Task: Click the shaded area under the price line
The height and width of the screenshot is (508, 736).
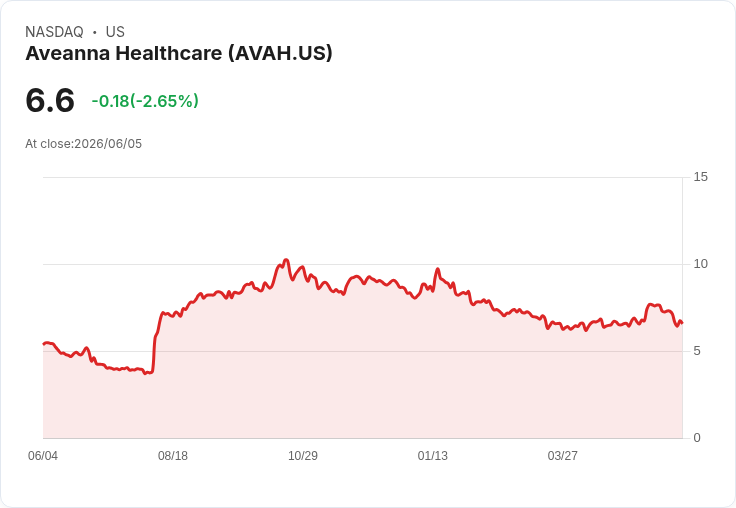Action: 362,376
